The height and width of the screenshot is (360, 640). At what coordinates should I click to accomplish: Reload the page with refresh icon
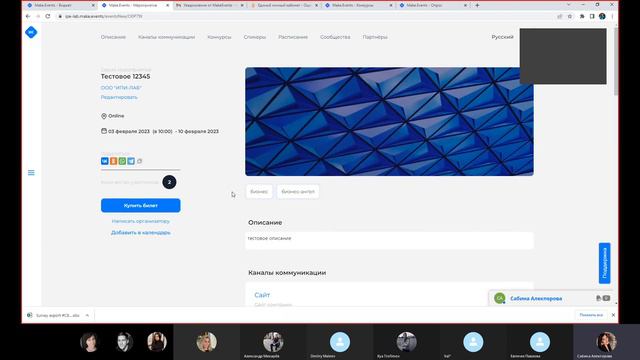48,16
